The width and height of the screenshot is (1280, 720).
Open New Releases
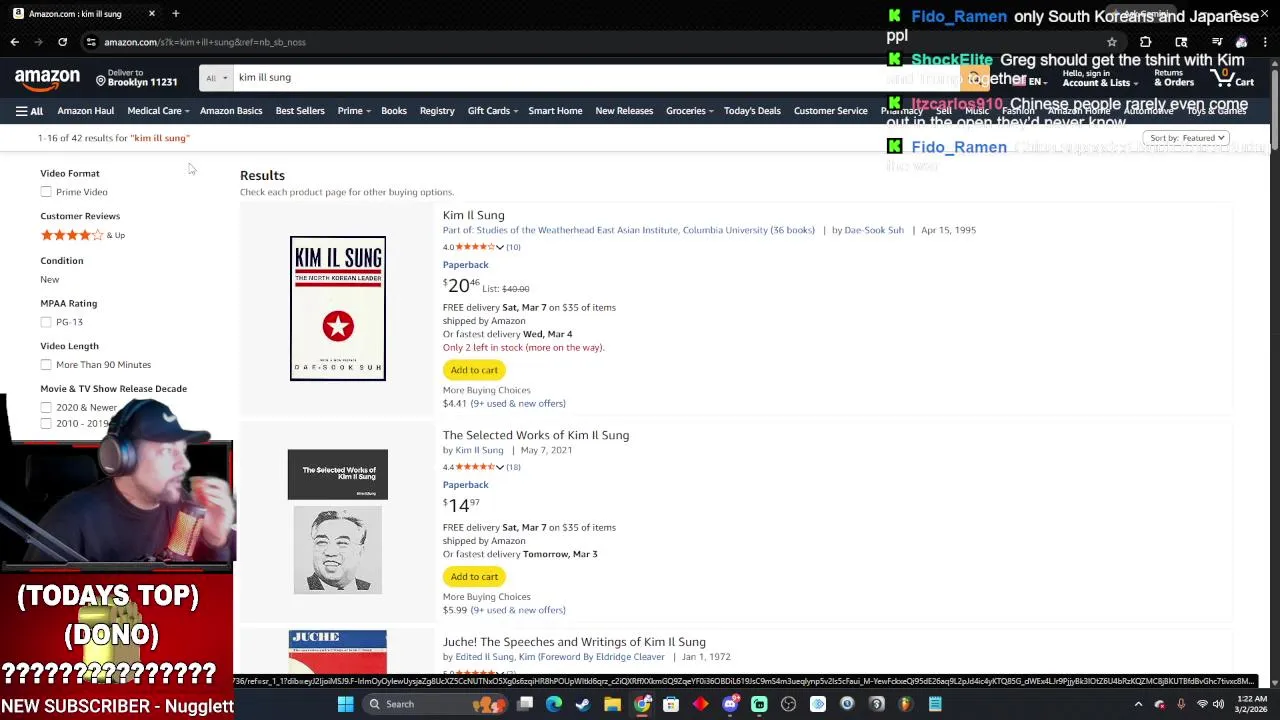[x=624, y=111]
